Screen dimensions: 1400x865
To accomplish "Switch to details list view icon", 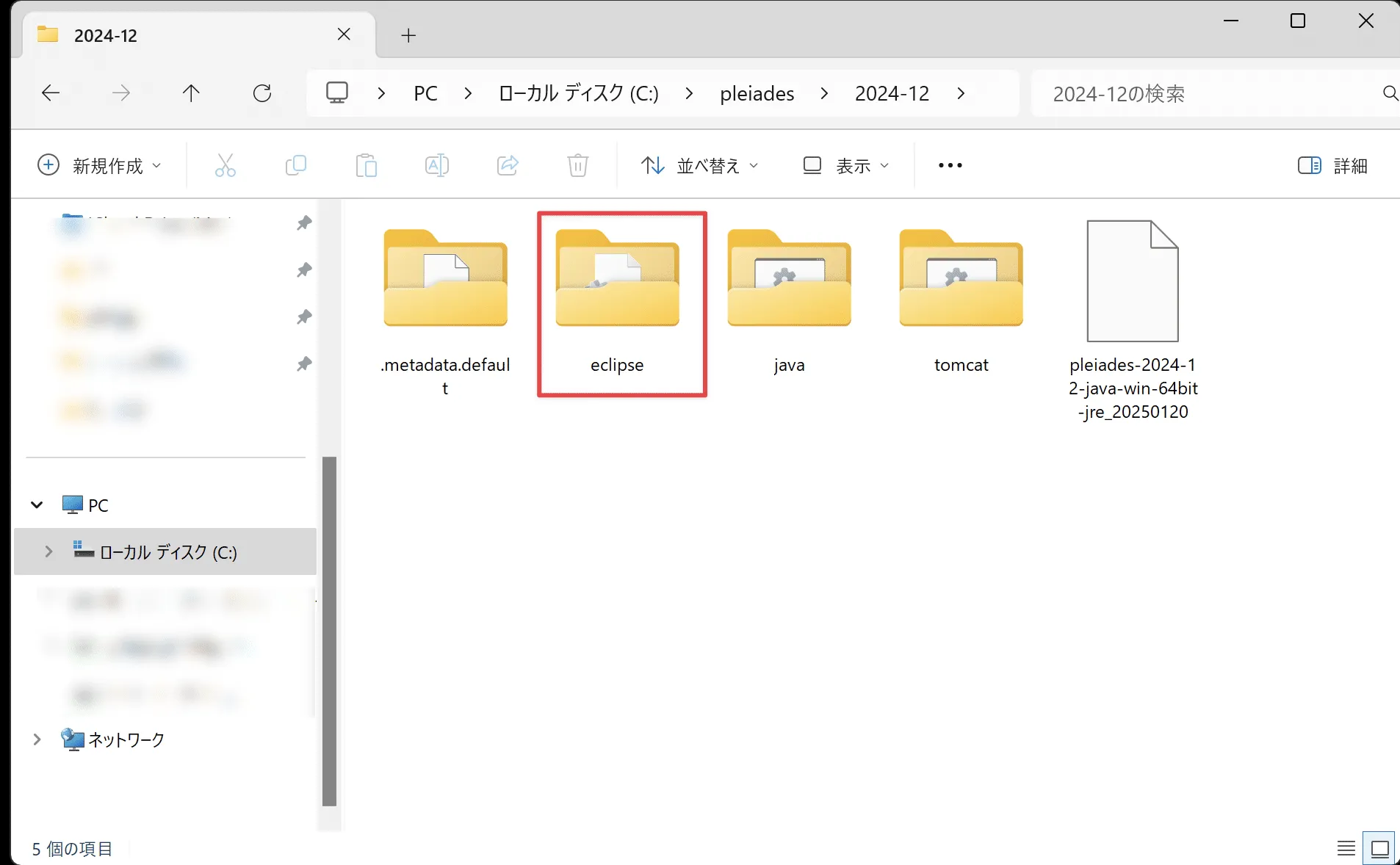I will point(1346,849).
